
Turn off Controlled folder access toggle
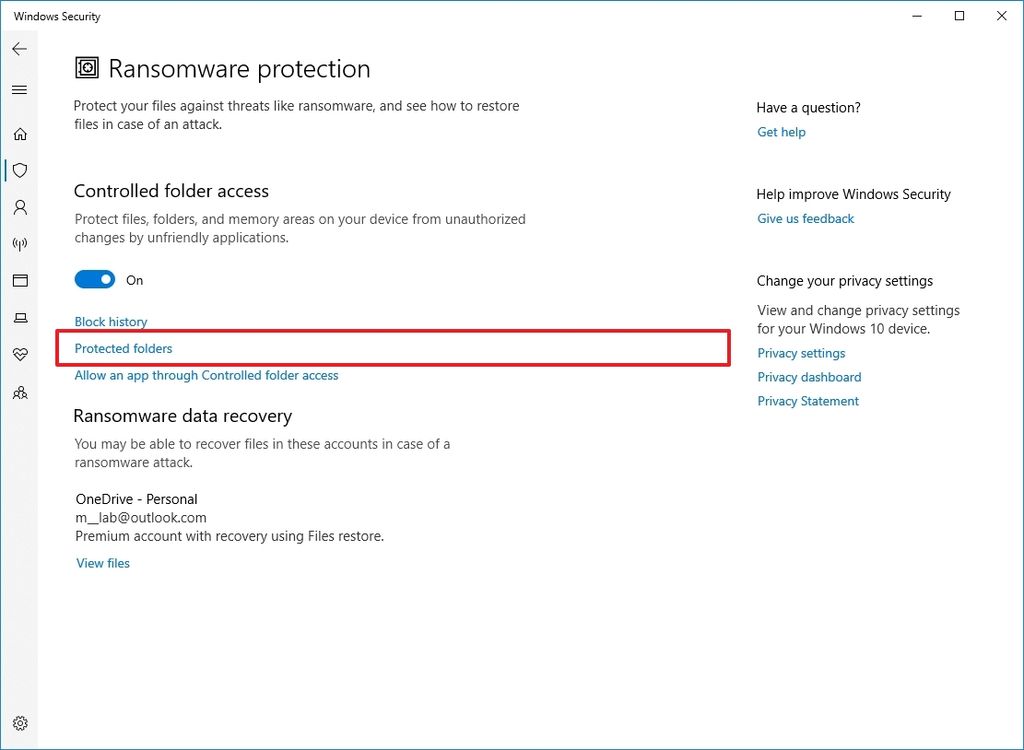click(95, 279)
